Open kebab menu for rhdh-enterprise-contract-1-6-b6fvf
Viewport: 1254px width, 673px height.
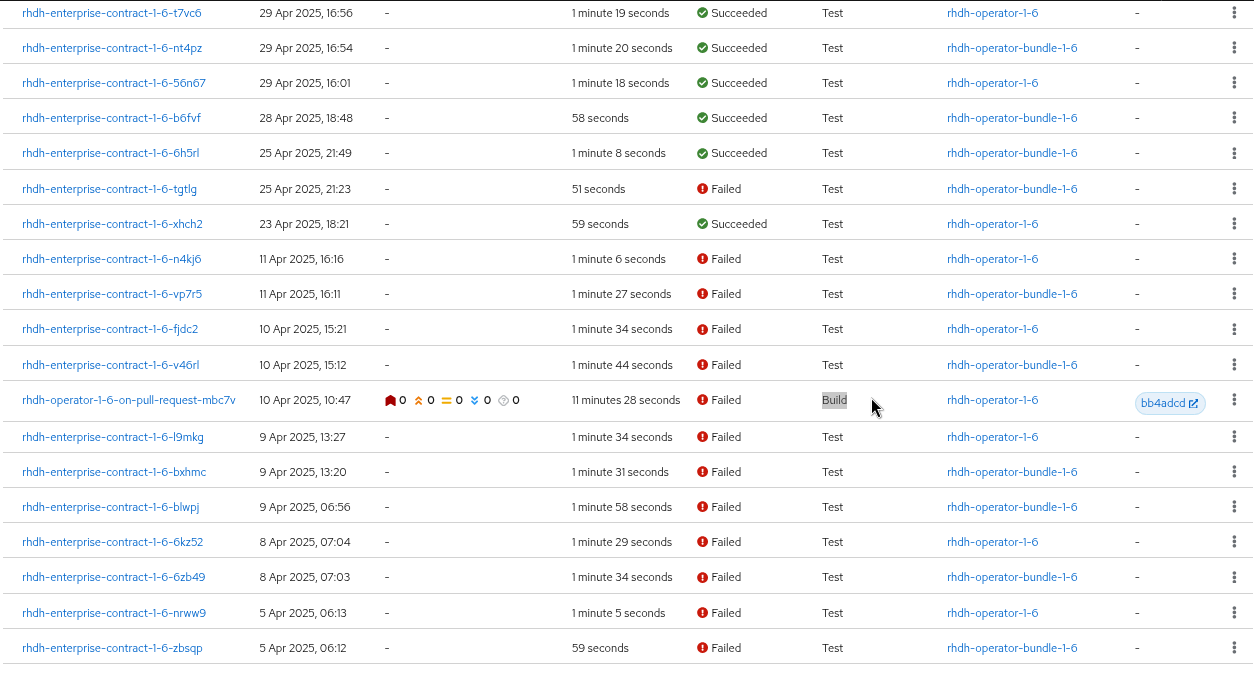pos(1234,117)
